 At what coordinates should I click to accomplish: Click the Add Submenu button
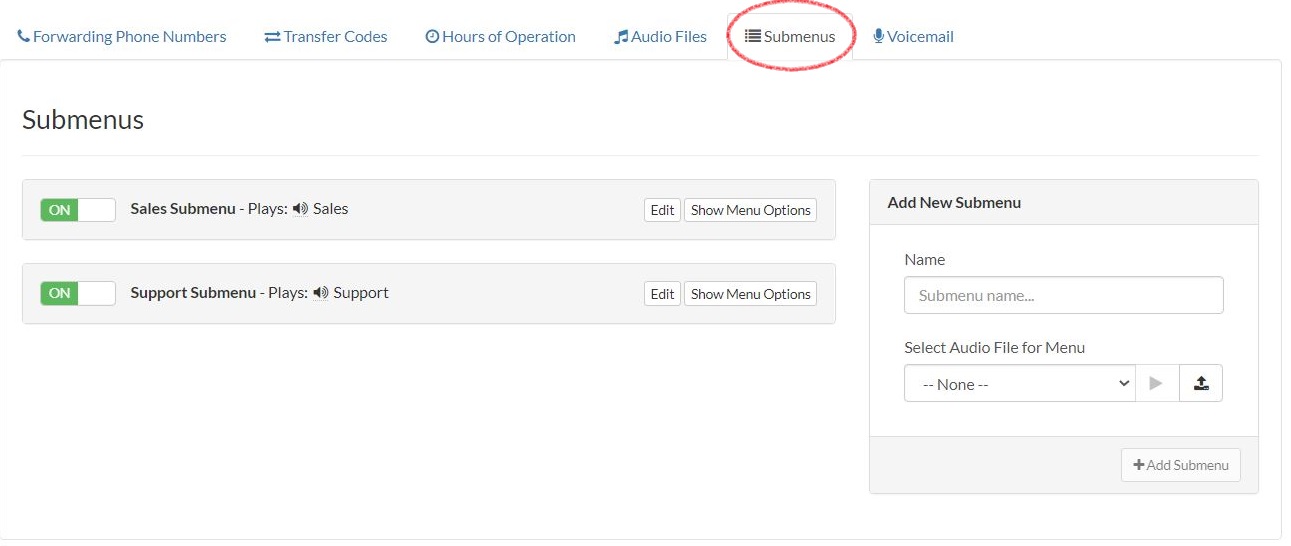tap(1180, 465)
